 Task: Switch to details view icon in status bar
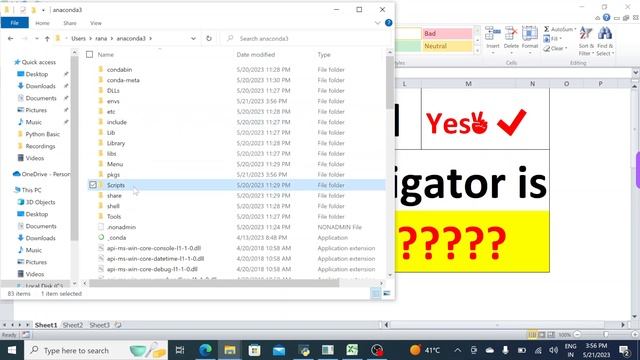coord(376,293)
